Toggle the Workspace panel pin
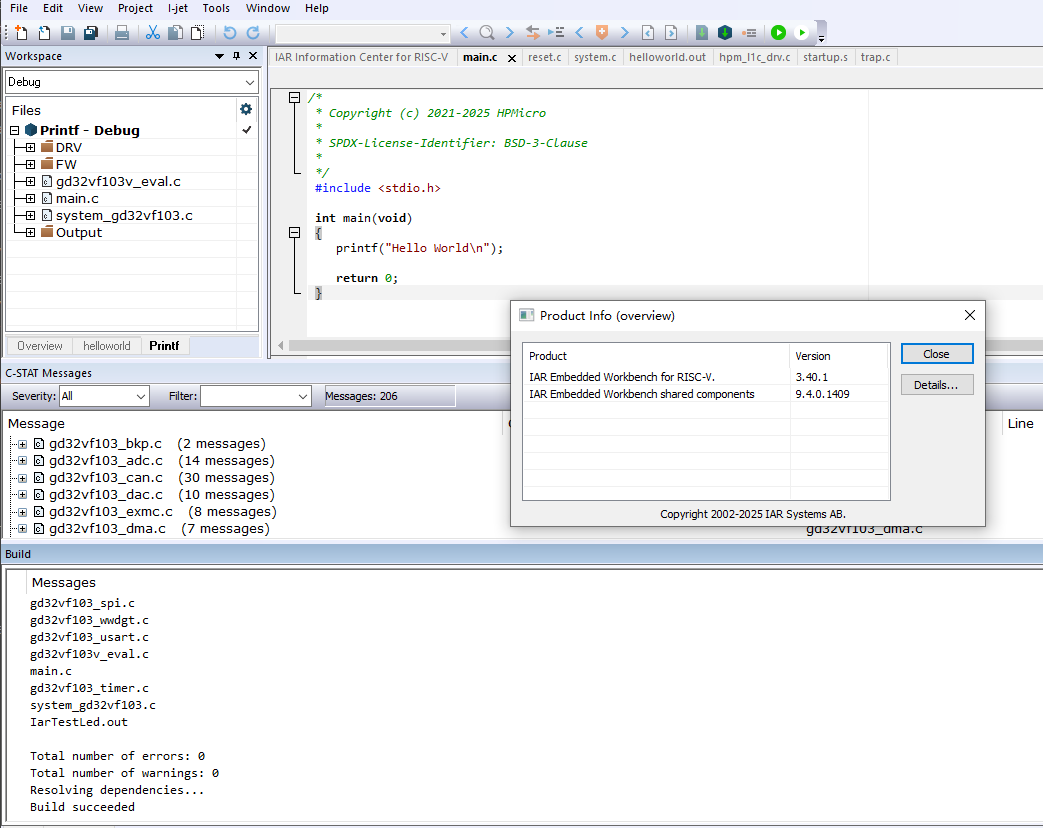Image resolution: width=1043 pixels, height=828 pixels. pyautogui.click(x=236, y=56)
